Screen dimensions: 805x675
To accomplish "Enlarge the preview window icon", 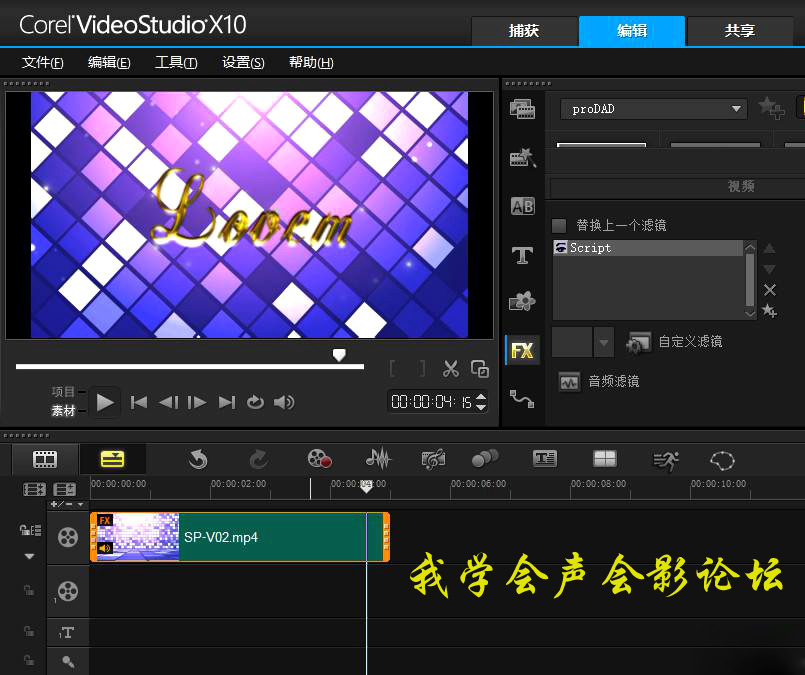I will [480, 369].
